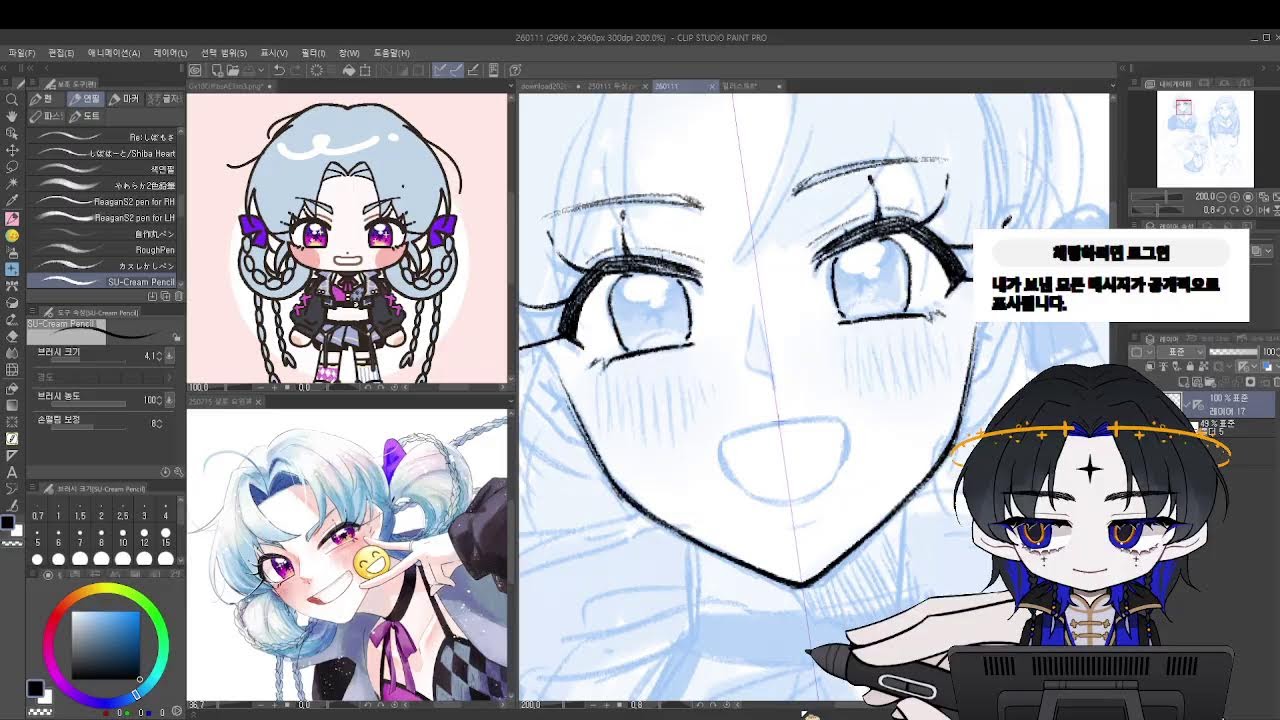Image resolution: width=1280 pixels, height=720 pixels.
Task: Select the Auto select wand tool
Action: (12, 184)
